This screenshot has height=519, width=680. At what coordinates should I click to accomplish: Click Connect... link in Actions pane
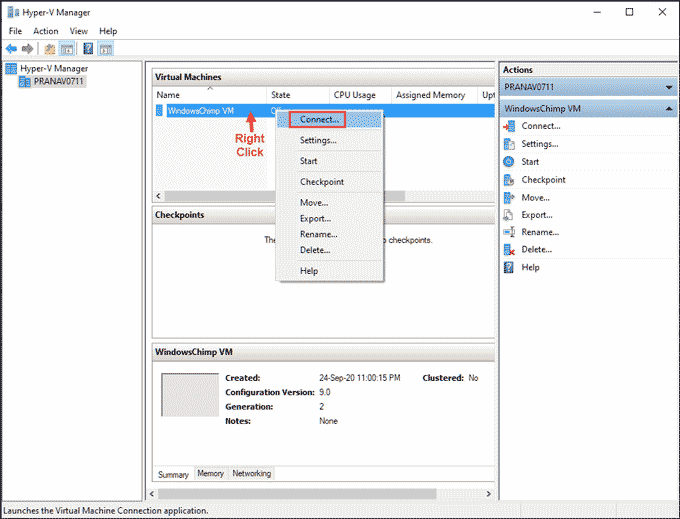(541, 126)
